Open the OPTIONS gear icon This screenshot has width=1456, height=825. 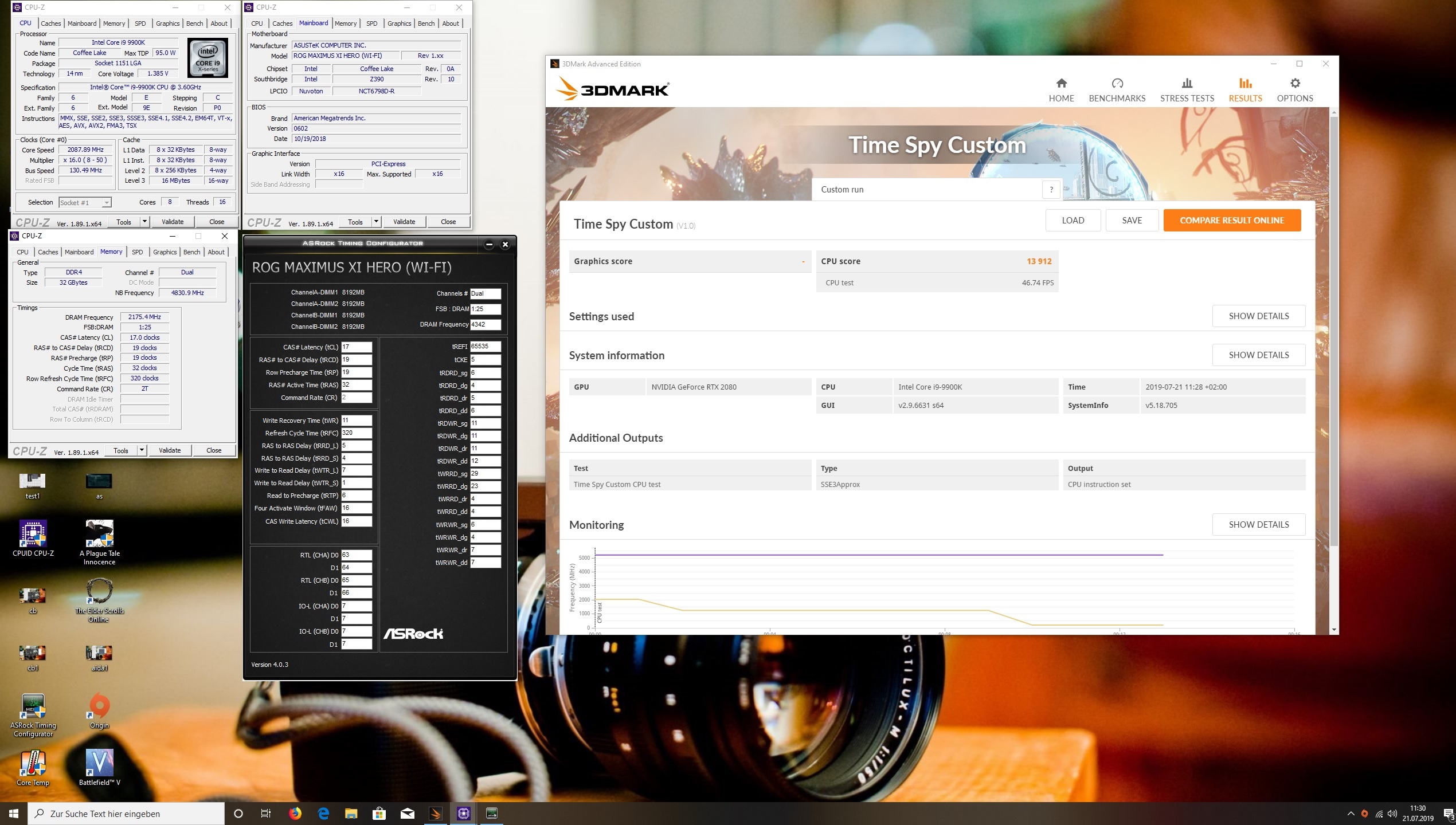pos(1294,84)
